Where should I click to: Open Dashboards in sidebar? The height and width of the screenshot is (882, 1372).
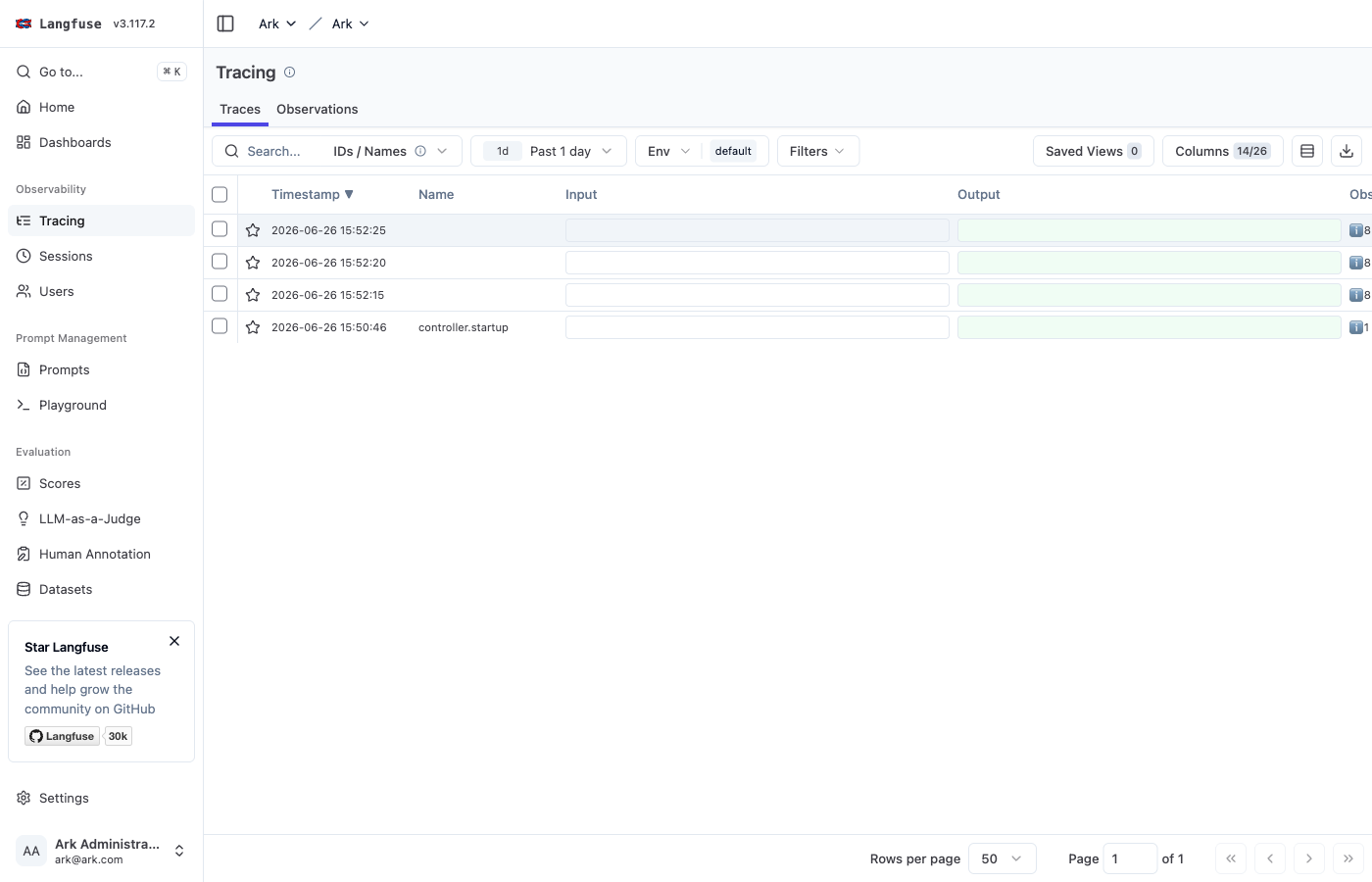102,142
